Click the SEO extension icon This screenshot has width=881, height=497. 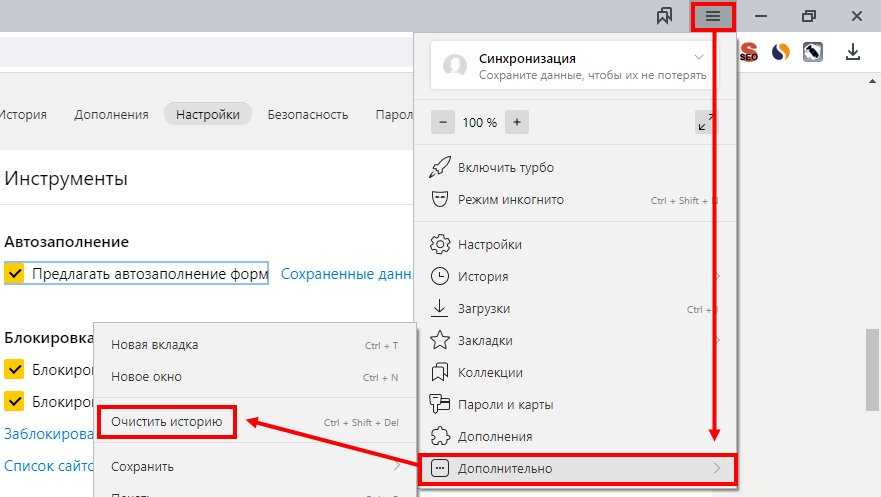748,52
